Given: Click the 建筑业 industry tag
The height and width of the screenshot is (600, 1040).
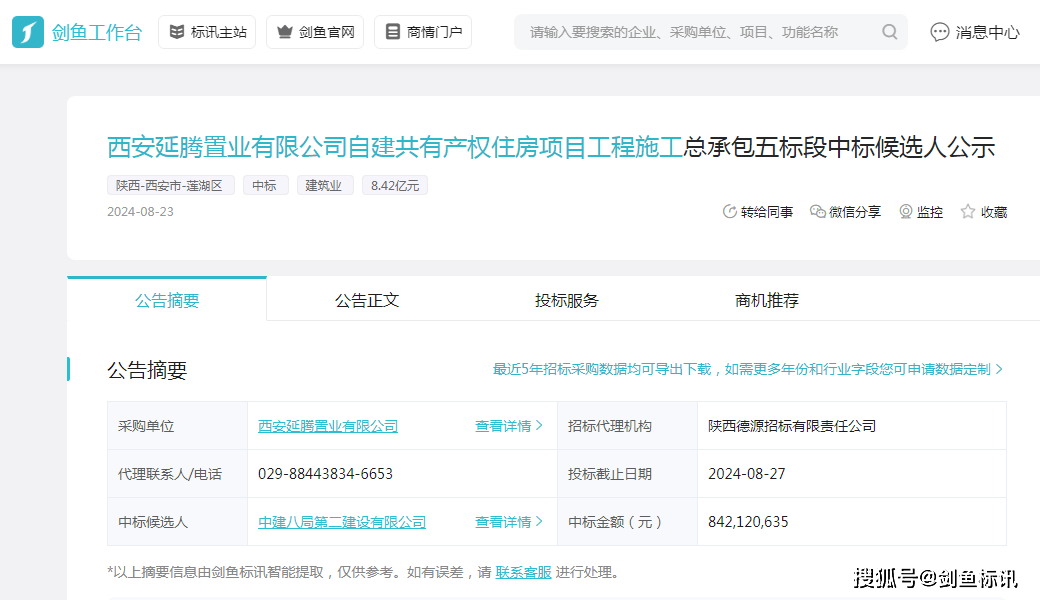Looking at the screenshot, I should tap(325, 186).
